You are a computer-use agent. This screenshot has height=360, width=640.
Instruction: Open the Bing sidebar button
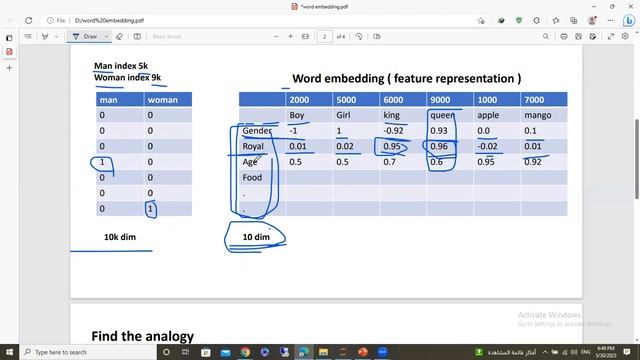tap(629, 20)
